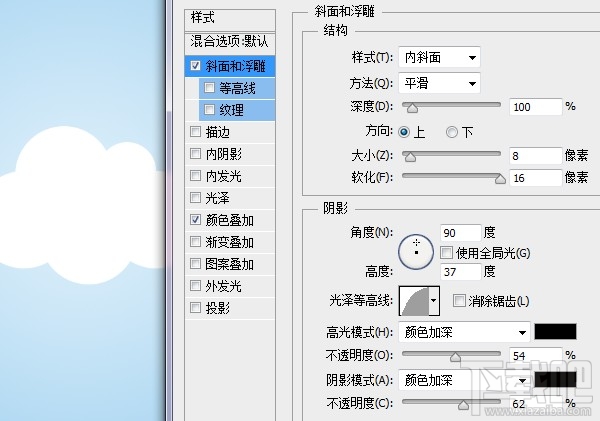
Task: Click the 软化 value field showing 16
Action: (x=536, y=178)
